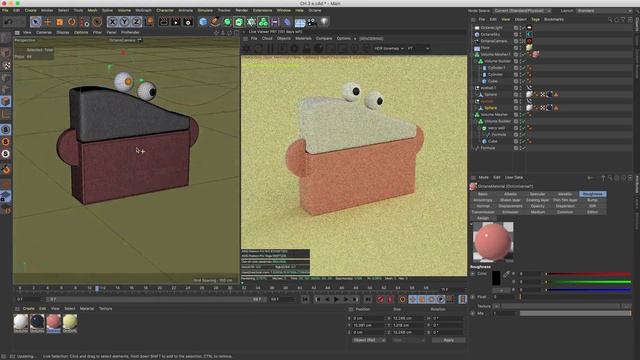Open viewport Cameras menu
This screenshot has width=640, height=360.
coord(44,32)
